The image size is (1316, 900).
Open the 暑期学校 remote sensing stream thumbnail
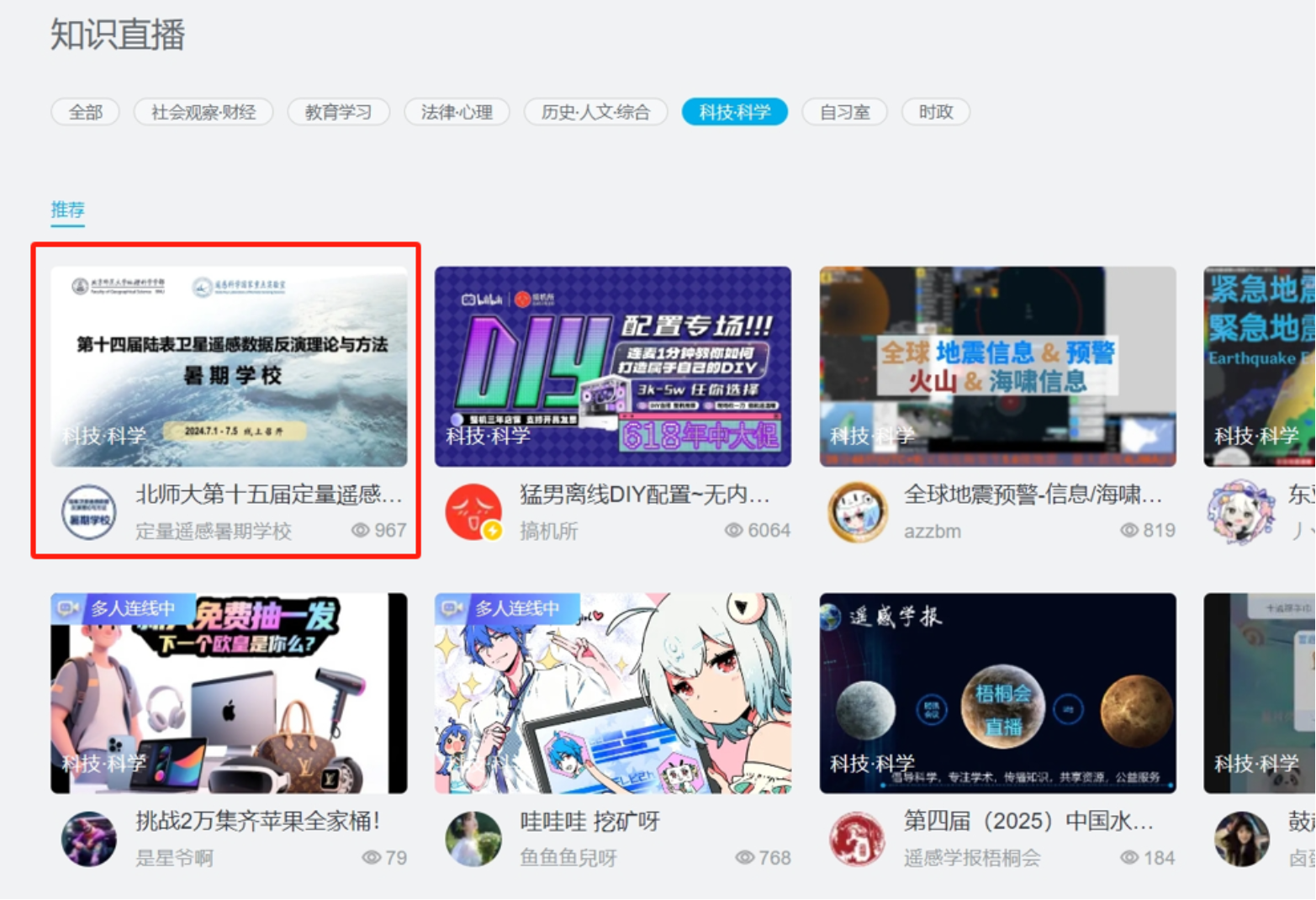pyautogui.click(x=229, y=367)
